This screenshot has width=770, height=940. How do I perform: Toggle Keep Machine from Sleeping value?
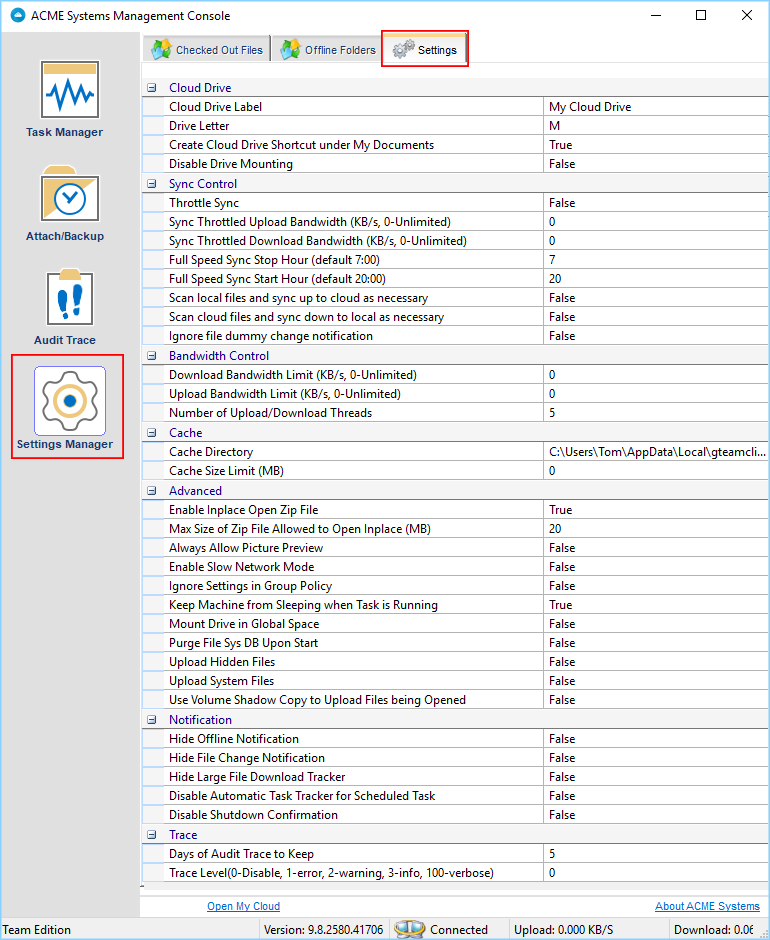656,605
